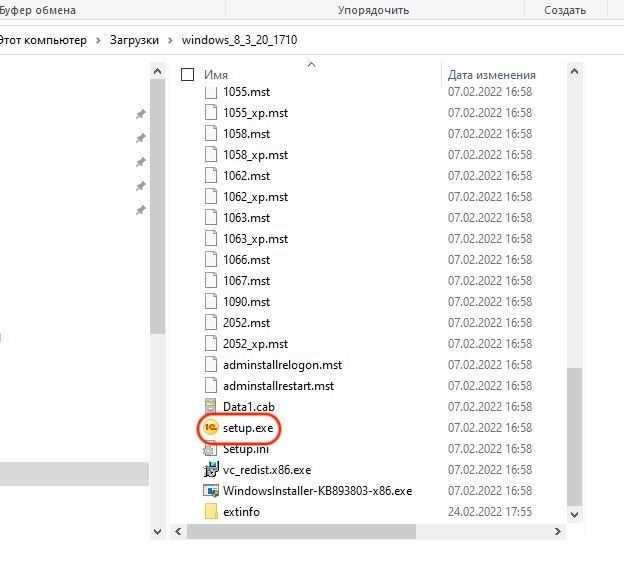
Task: Select the file name adminstallrelogon.mst
Action: click(x=283, y=365)
